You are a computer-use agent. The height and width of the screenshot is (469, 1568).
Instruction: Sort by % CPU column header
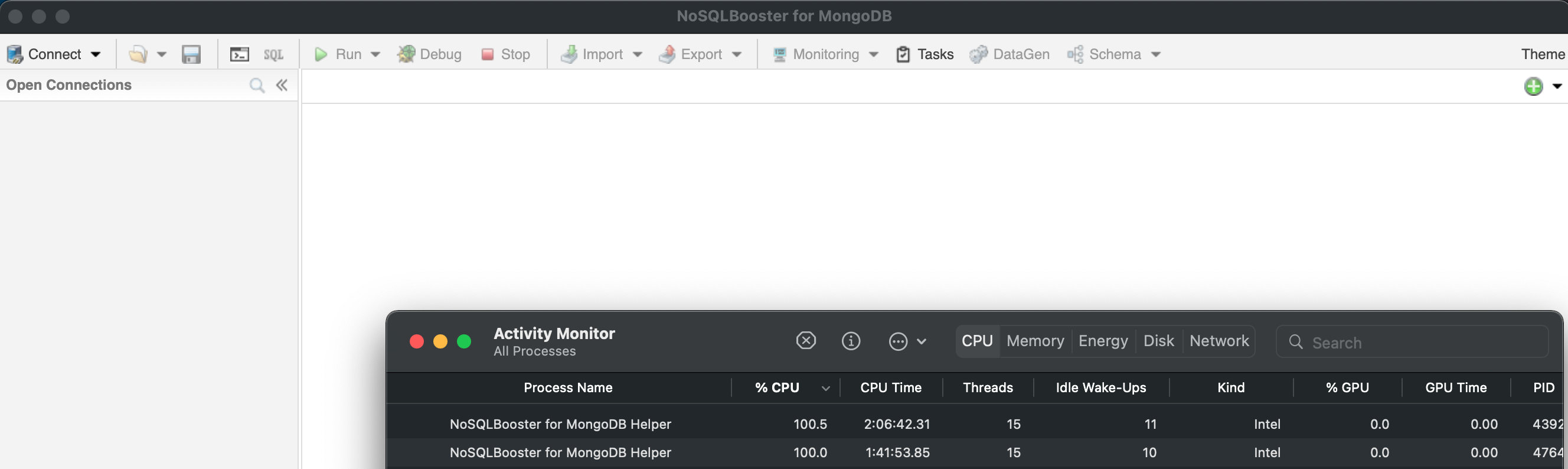coord(785,387)
